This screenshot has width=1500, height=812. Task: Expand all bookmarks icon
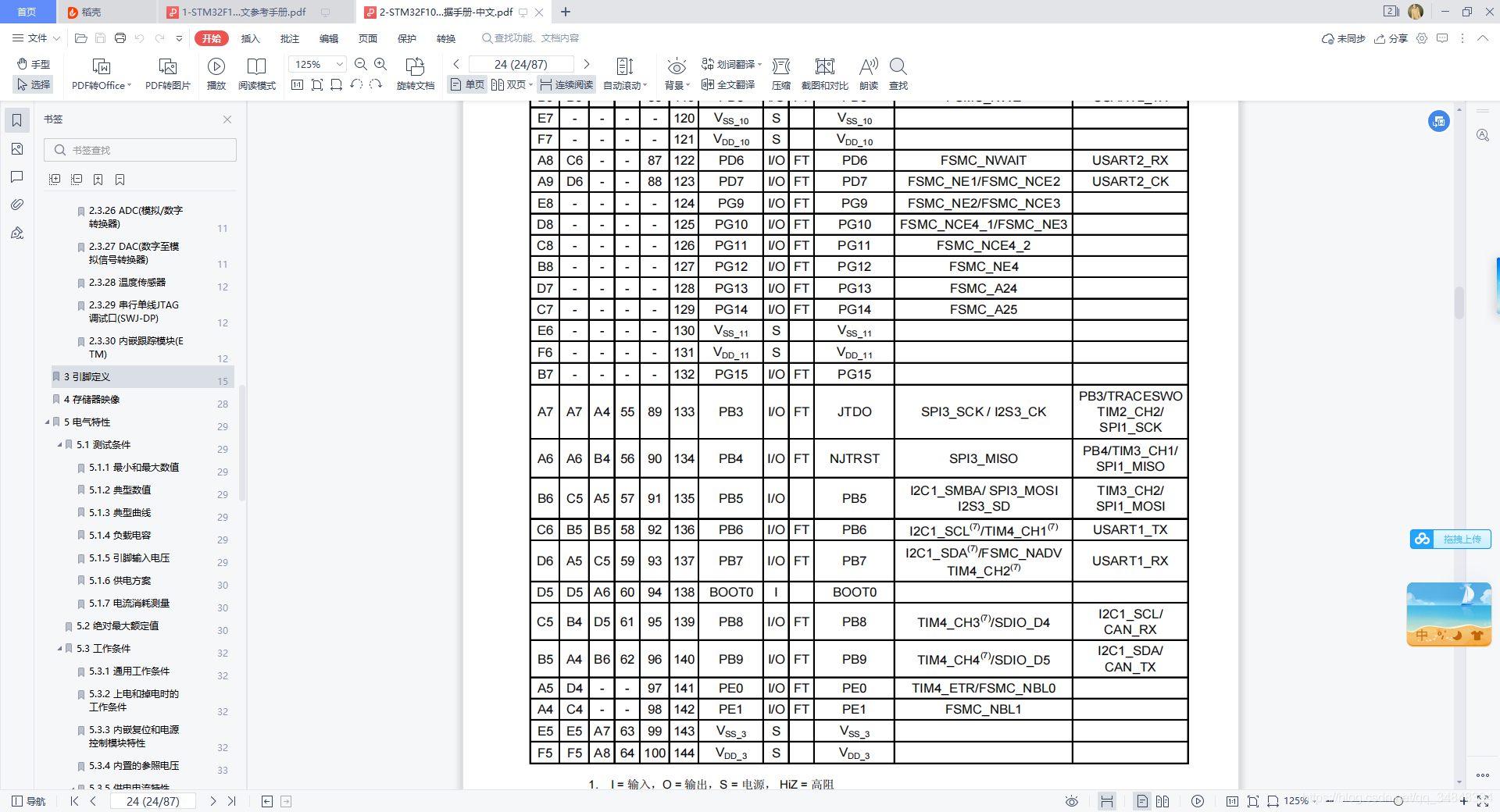(55, 180)
